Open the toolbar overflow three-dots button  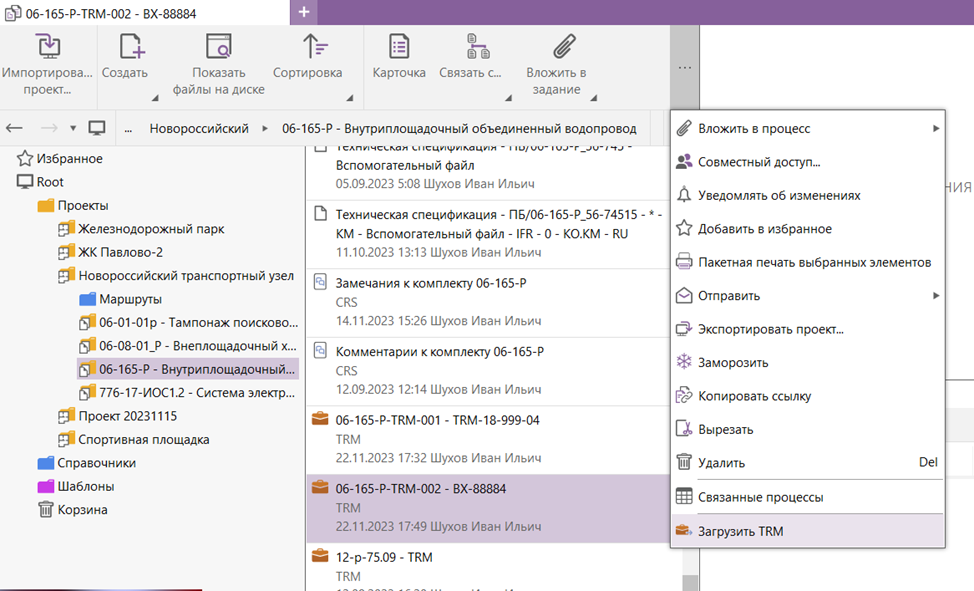(x=685, y=67)
